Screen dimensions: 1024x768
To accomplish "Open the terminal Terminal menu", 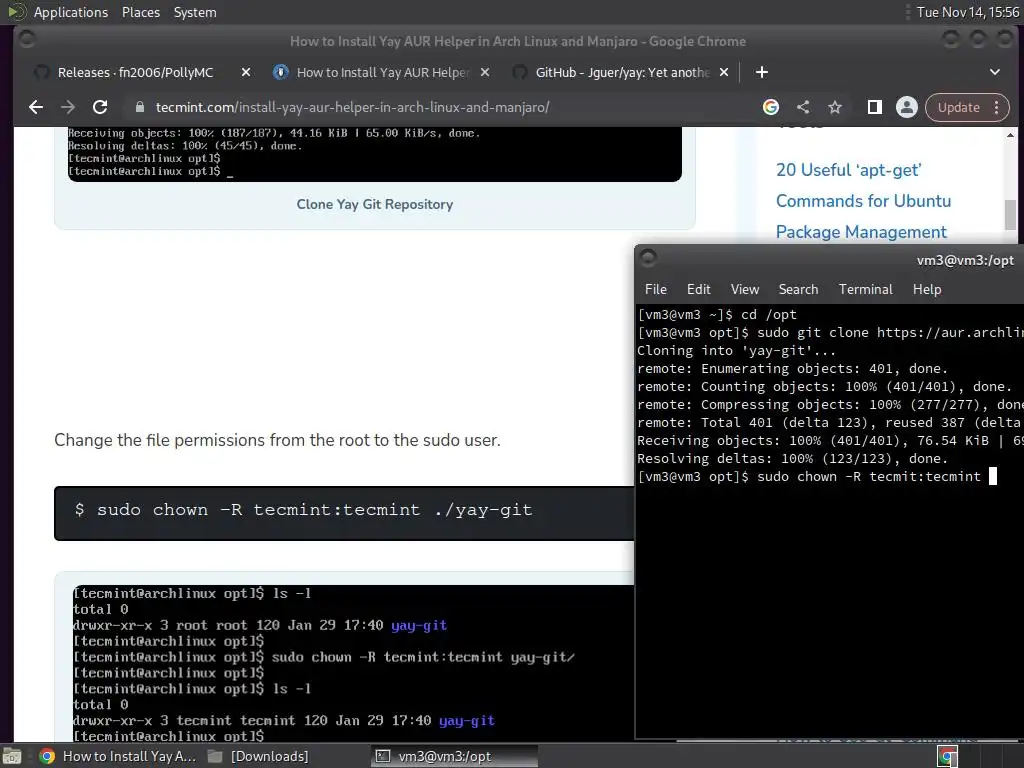I will pyautogui.click(x=865, y=289).
